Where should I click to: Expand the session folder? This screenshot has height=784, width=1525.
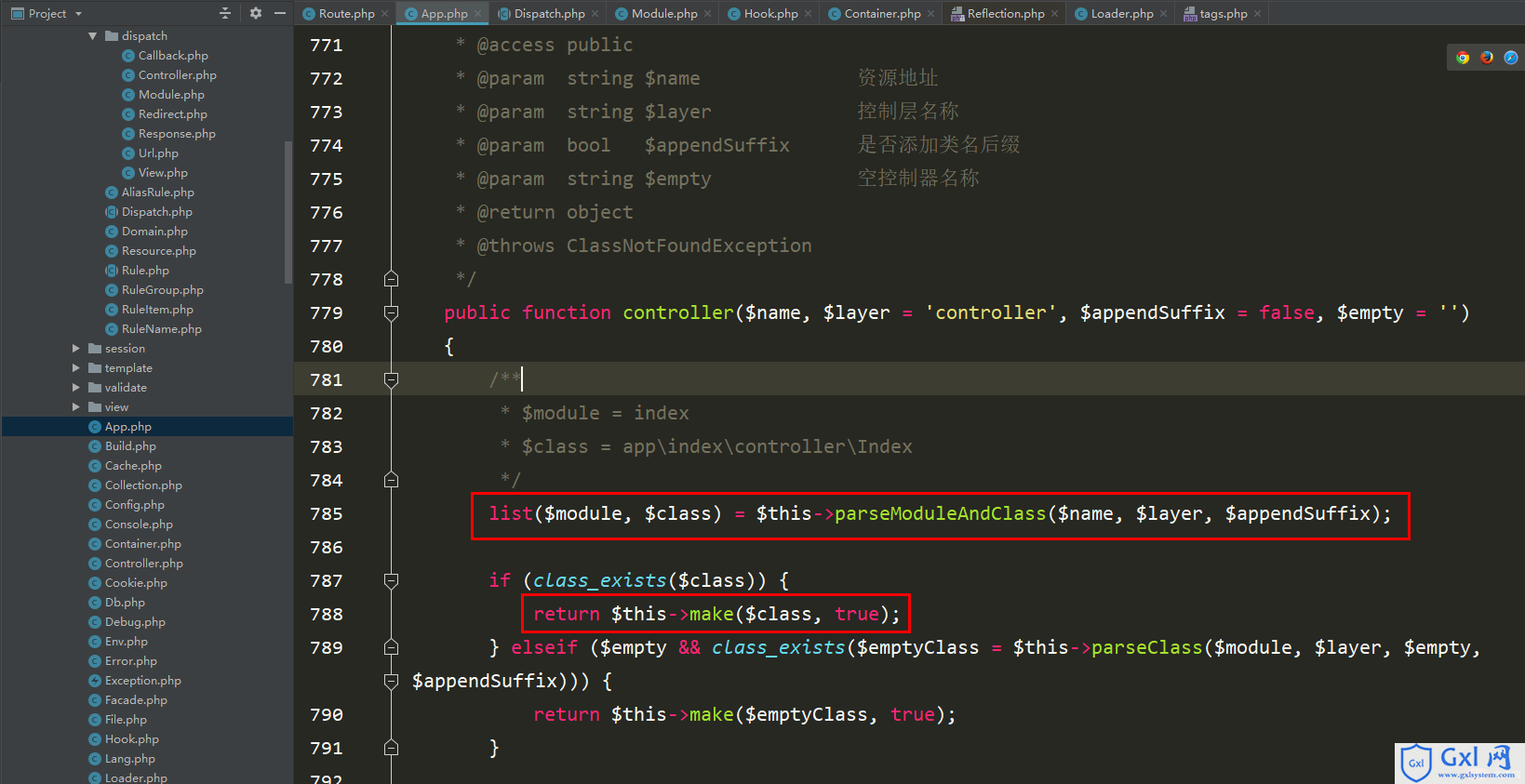point(76,349)
